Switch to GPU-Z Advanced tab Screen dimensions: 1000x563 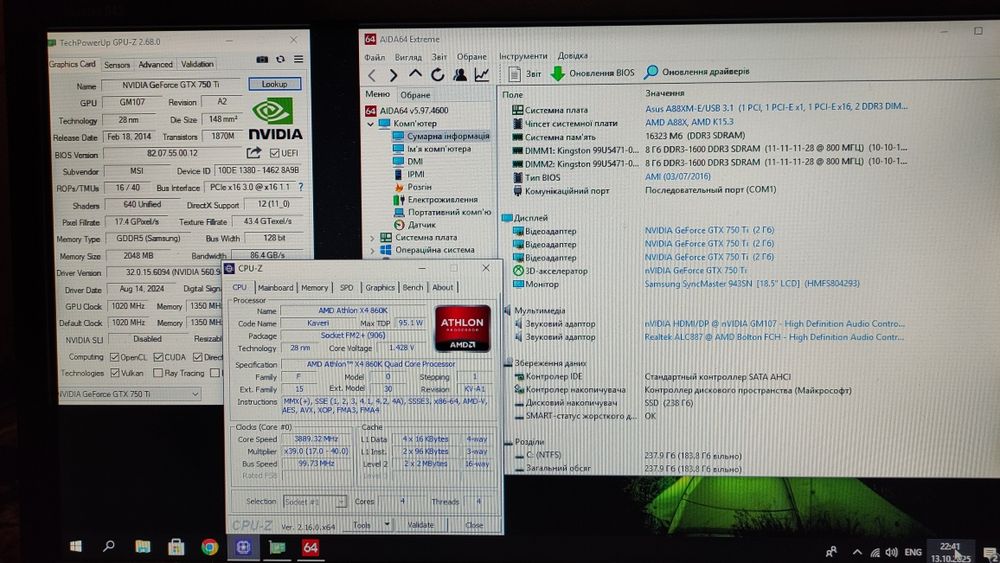coord(155,64)
